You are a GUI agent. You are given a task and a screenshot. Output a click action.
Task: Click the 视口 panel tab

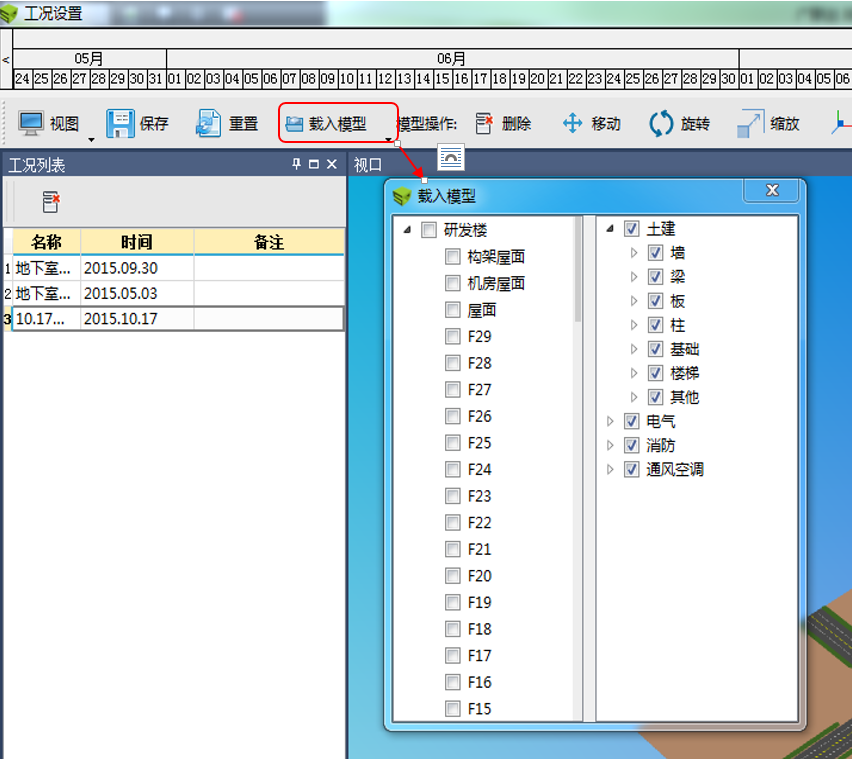tap(368, 165)
